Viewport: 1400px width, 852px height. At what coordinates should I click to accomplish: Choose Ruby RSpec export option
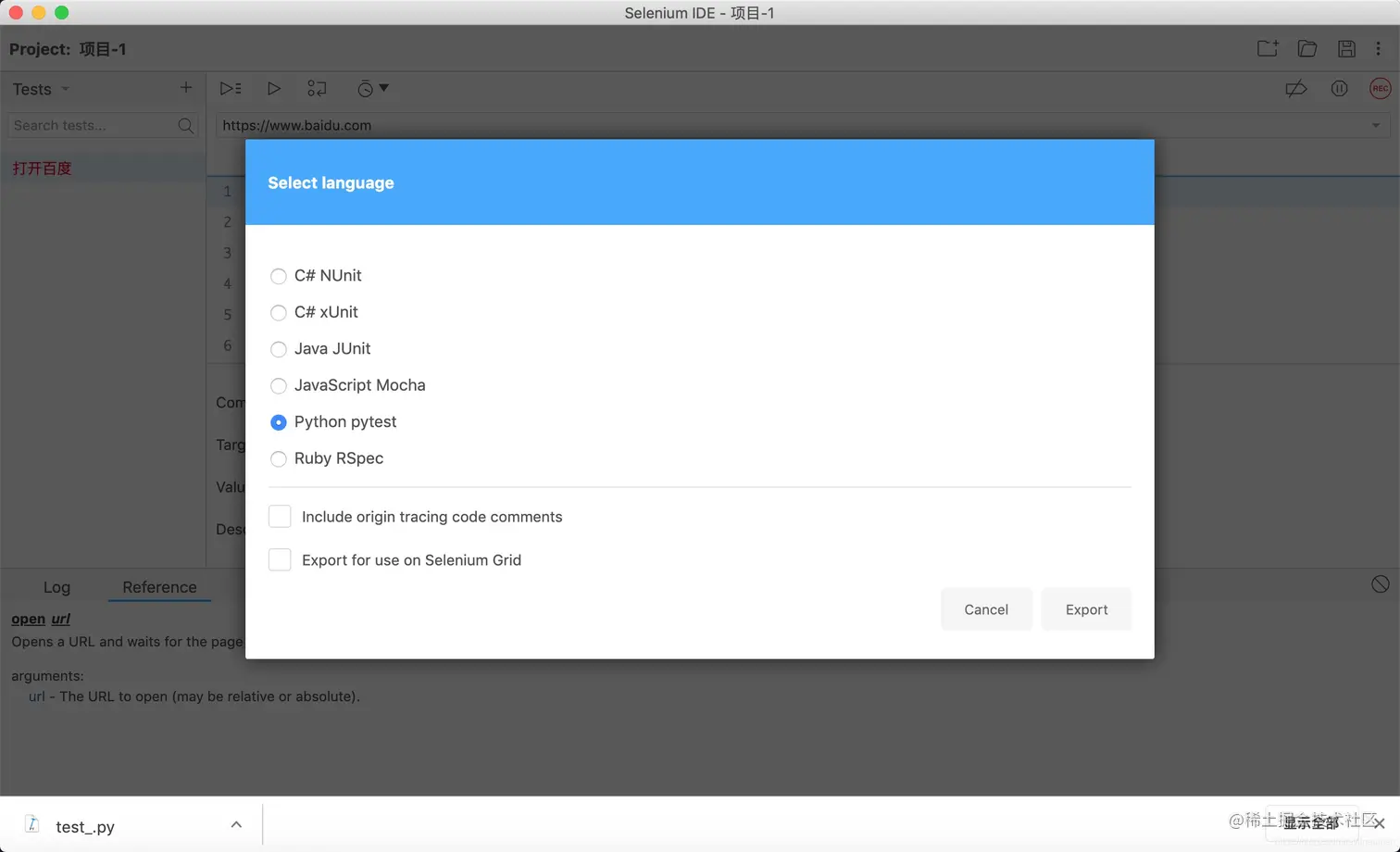(x=278, y=458)
